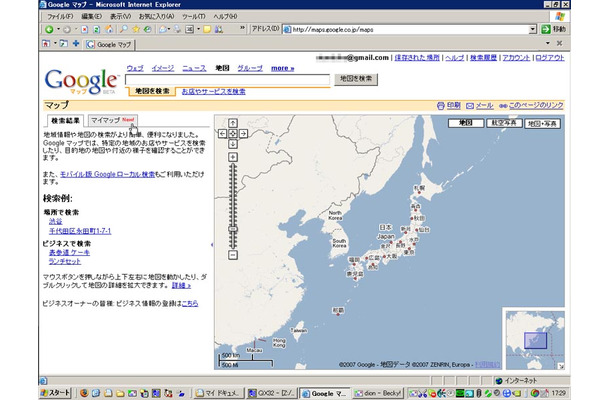Image resolution: width=610 pixels, height=400 pixels.
Task: Click the map zoom level slider
Action: 233,229
